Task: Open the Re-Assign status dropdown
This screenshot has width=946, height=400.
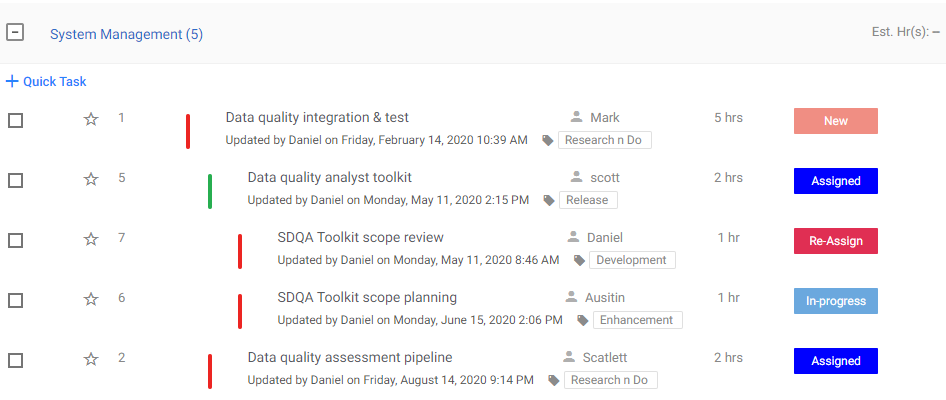Action: [835, 241]
